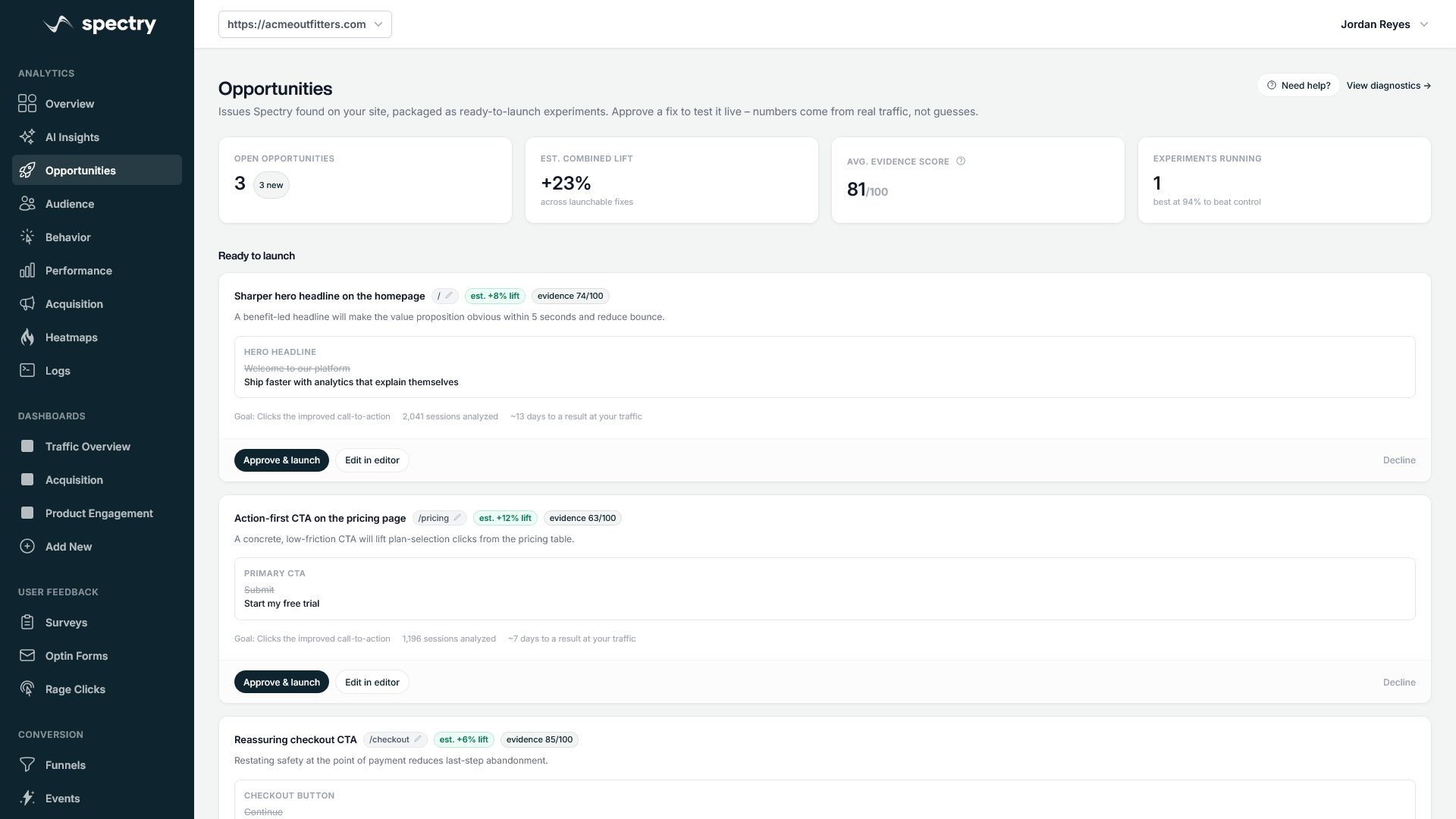The height and width of the screenshot is (819, 1456).
Task: Click the evidence 74/100 tag
Action: click(570, 296)
